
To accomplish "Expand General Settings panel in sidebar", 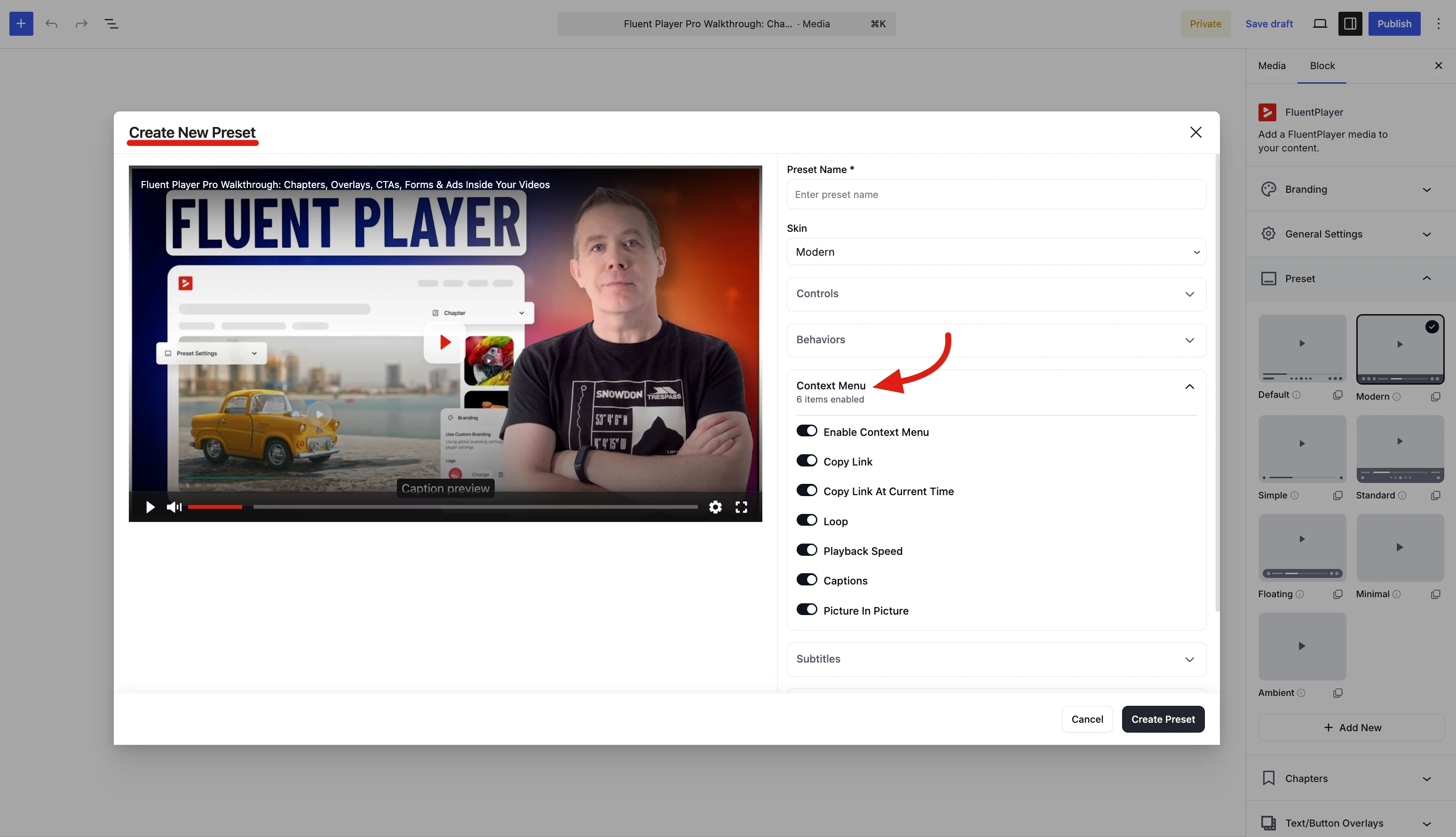I will click(x=1350, y=234).
